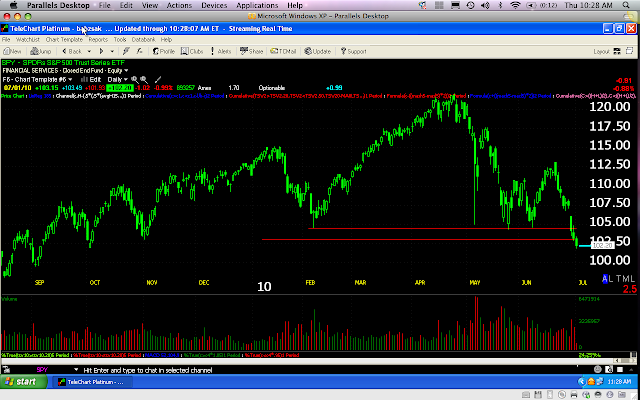The image size is (640, 400).
Task: Click the FEB label on the time axis
Action: [310, 282]
